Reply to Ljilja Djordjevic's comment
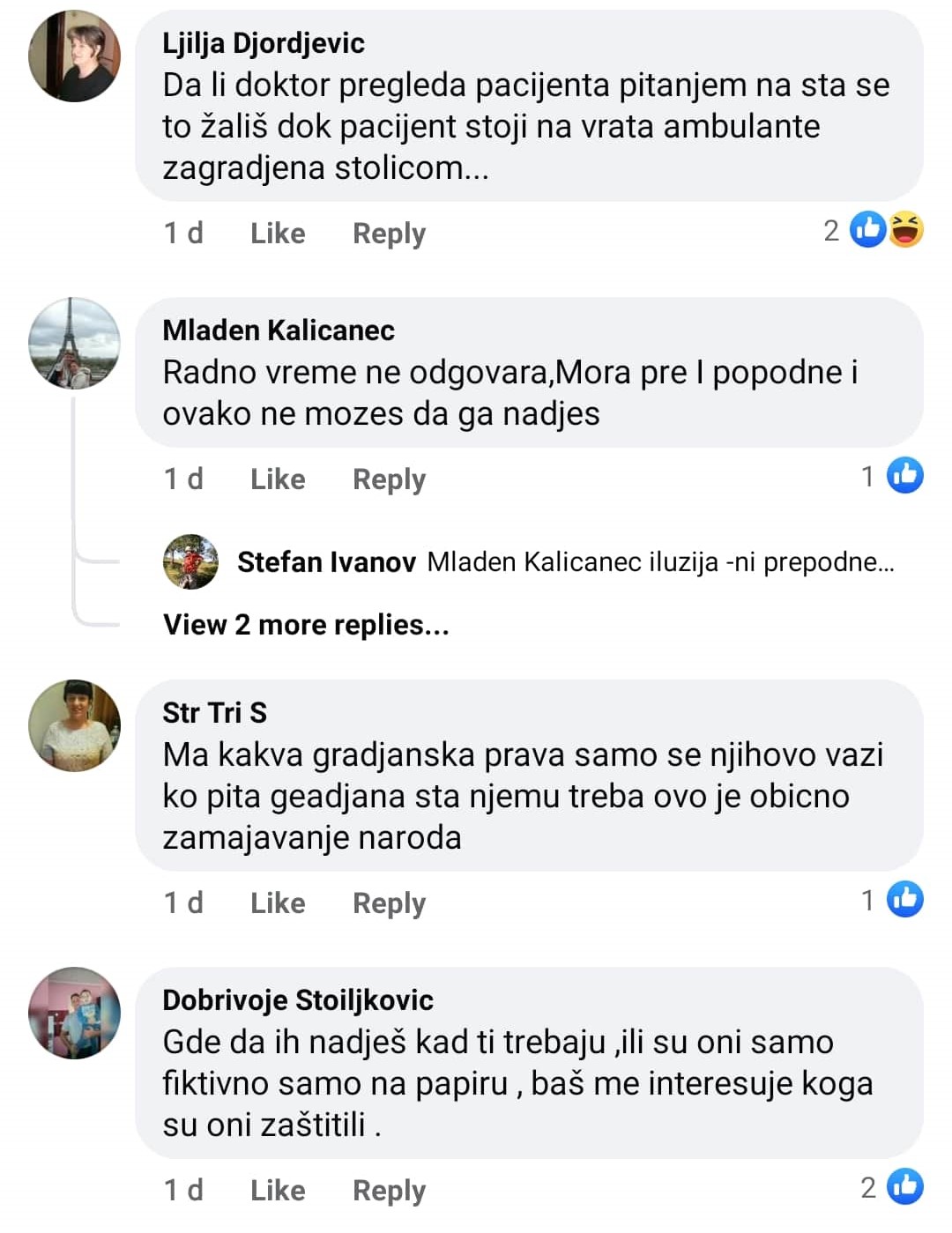This screenshot has width=952, height=1233. click(x=389, y=234)
